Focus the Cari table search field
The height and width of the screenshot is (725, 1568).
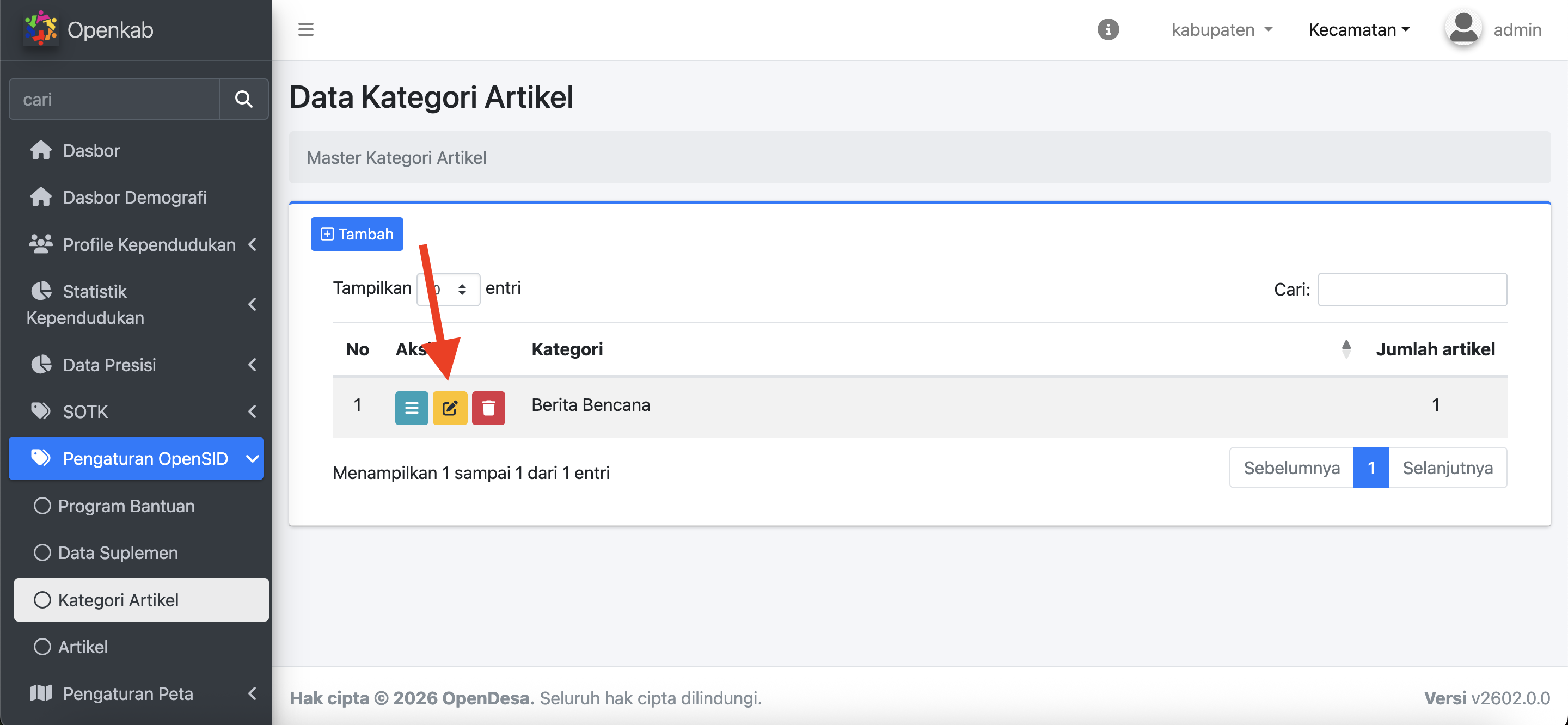click(1412, 289)
